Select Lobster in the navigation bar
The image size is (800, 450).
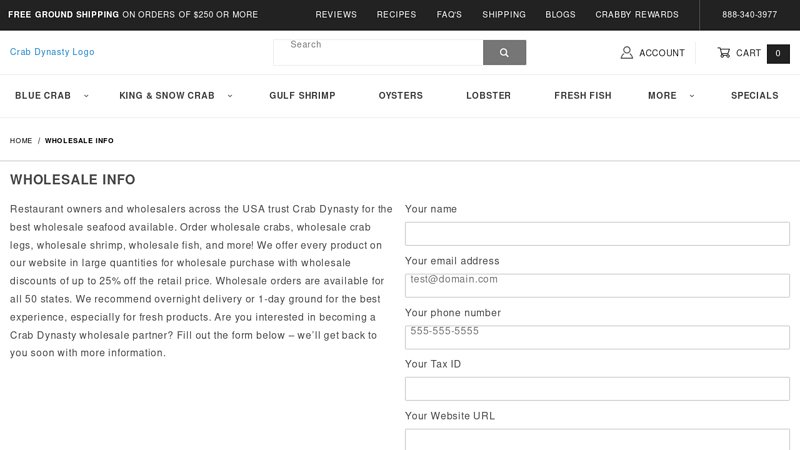coord(488,96)
